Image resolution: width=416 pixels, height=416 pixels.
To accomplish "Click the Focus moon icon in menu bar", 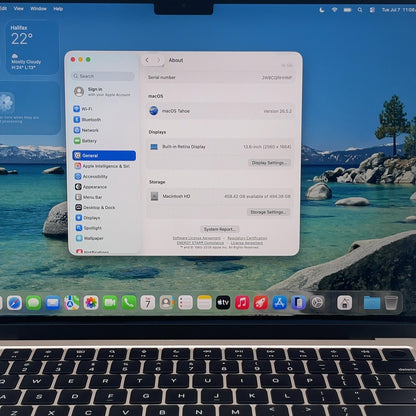I will 322,10.
